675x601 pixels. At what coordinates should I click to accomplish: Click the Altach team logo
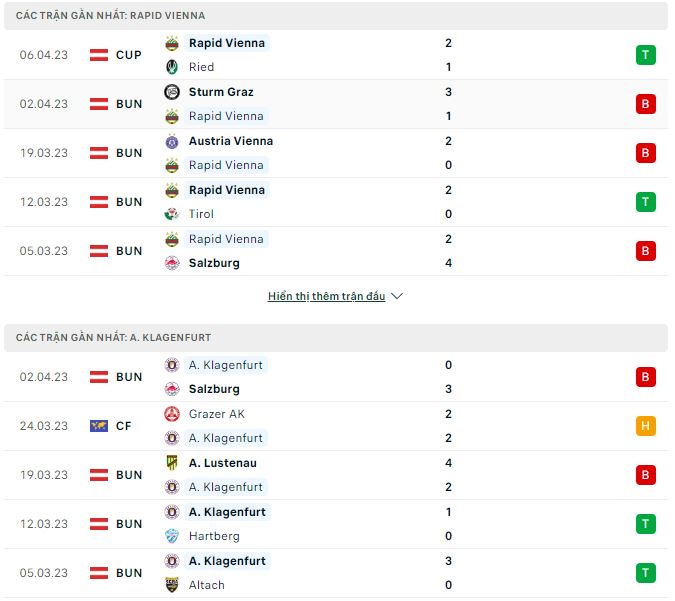coord(171,585)
